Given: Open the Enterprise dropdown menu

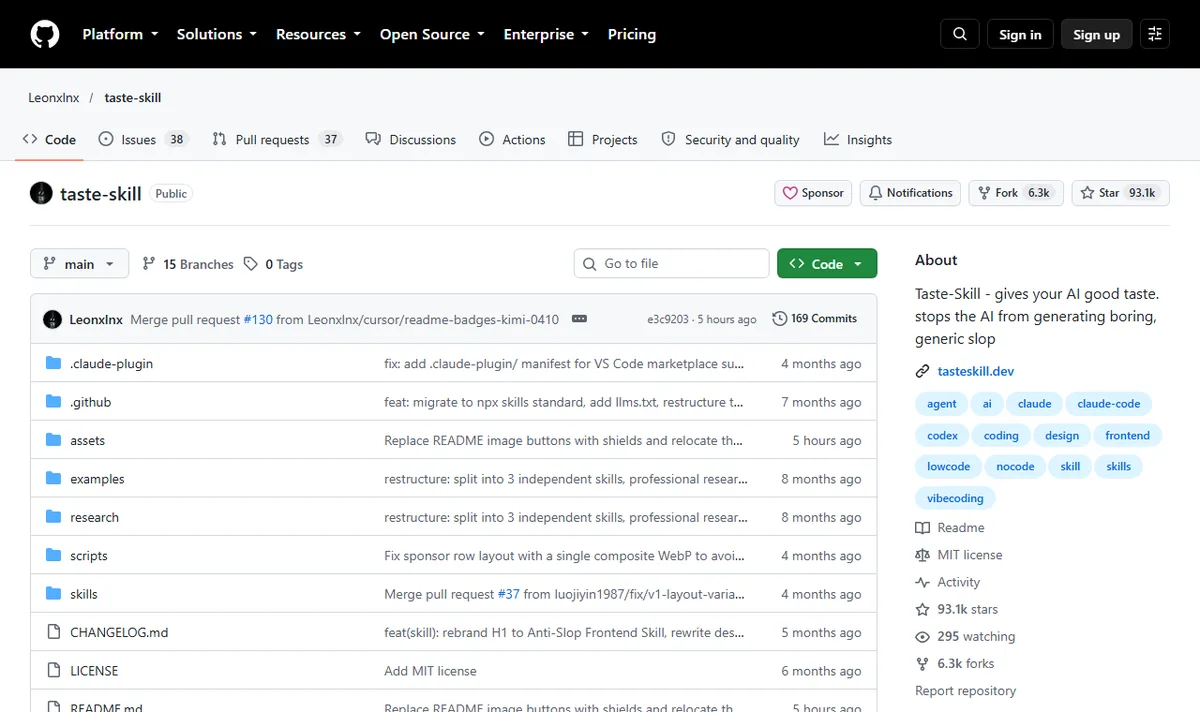Looking at the screenshot, I should point(546,34).
